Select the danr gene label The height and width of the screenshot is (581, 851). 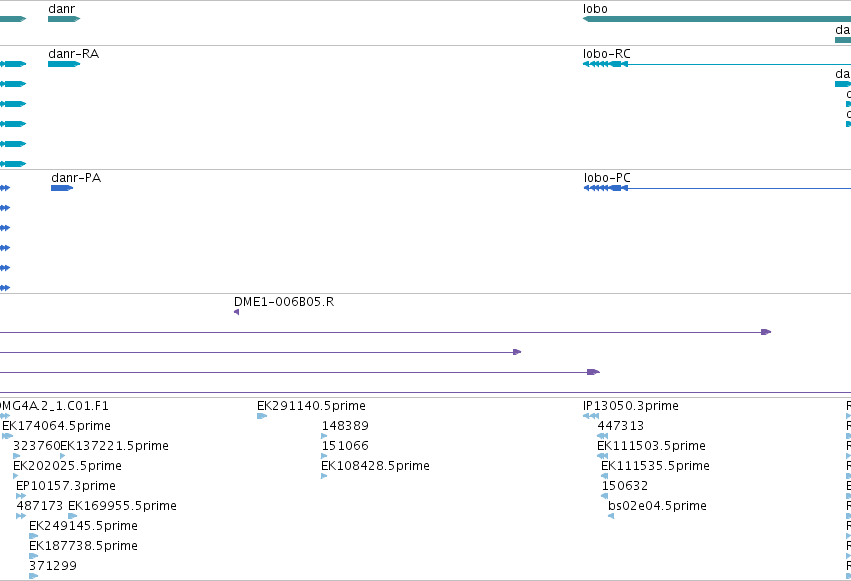[x=61, y=9]
